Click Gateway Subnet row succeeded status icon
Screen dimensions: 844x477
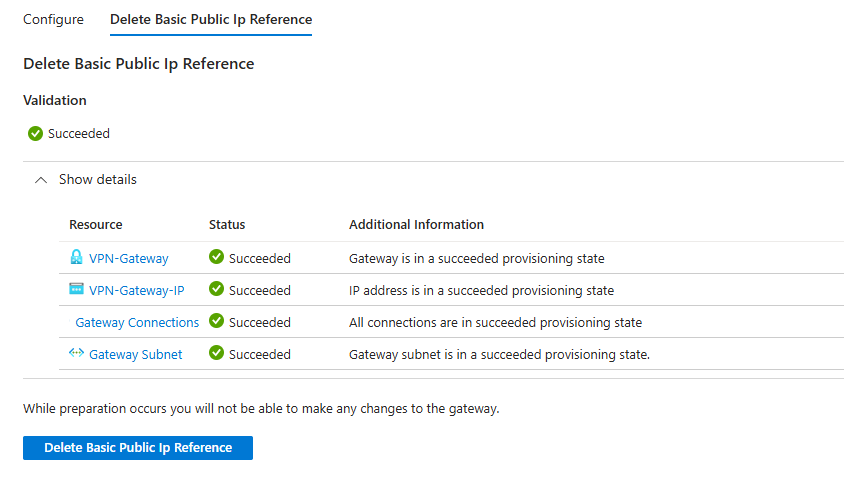pyautogui.click(x=216, y=353)
